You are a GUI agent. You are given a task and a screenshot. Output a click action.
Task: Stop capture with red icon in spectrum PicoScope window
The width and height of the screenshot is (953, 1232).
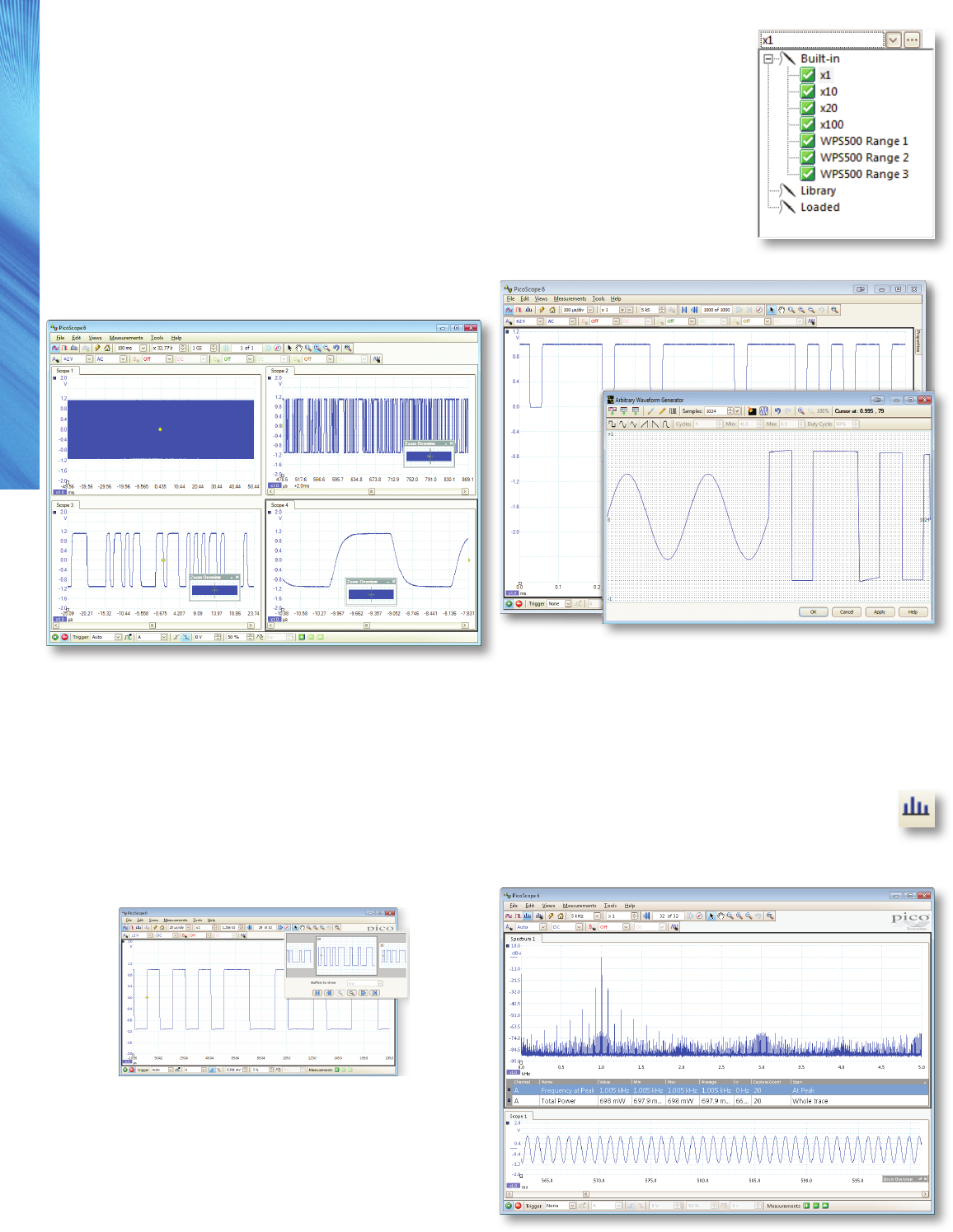(519, 1206)
